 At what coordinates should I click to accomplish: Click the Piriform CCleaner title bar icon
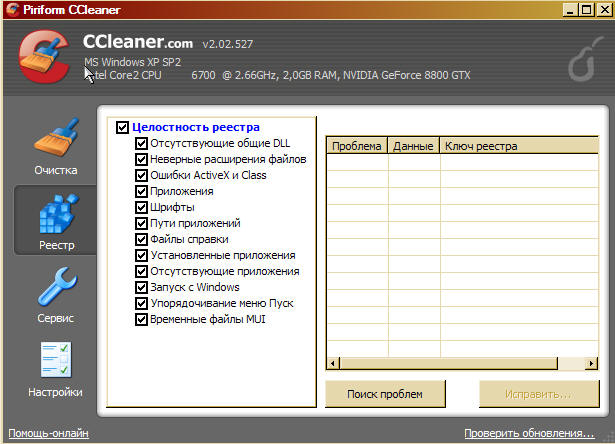pos(13,9)
